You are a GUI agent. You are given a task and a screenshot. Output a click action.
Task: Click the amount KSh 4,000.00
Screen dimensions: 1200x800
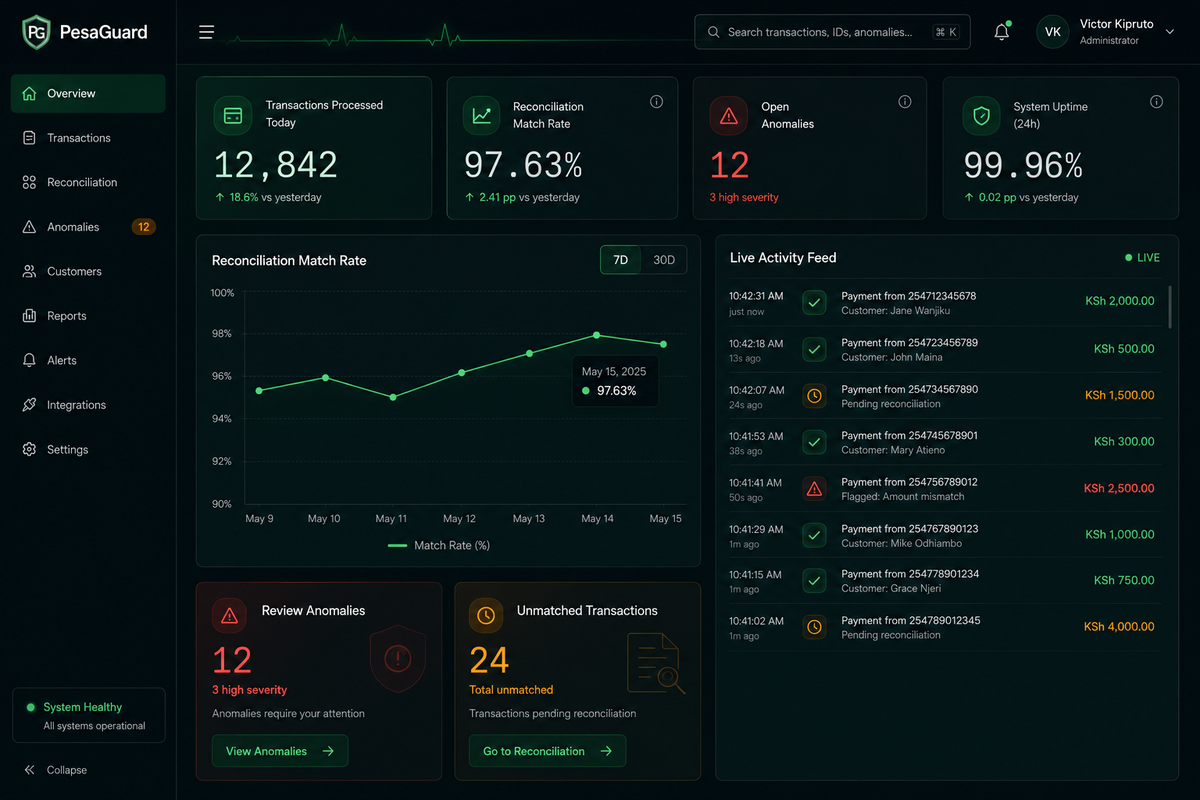coord(1119,627)
